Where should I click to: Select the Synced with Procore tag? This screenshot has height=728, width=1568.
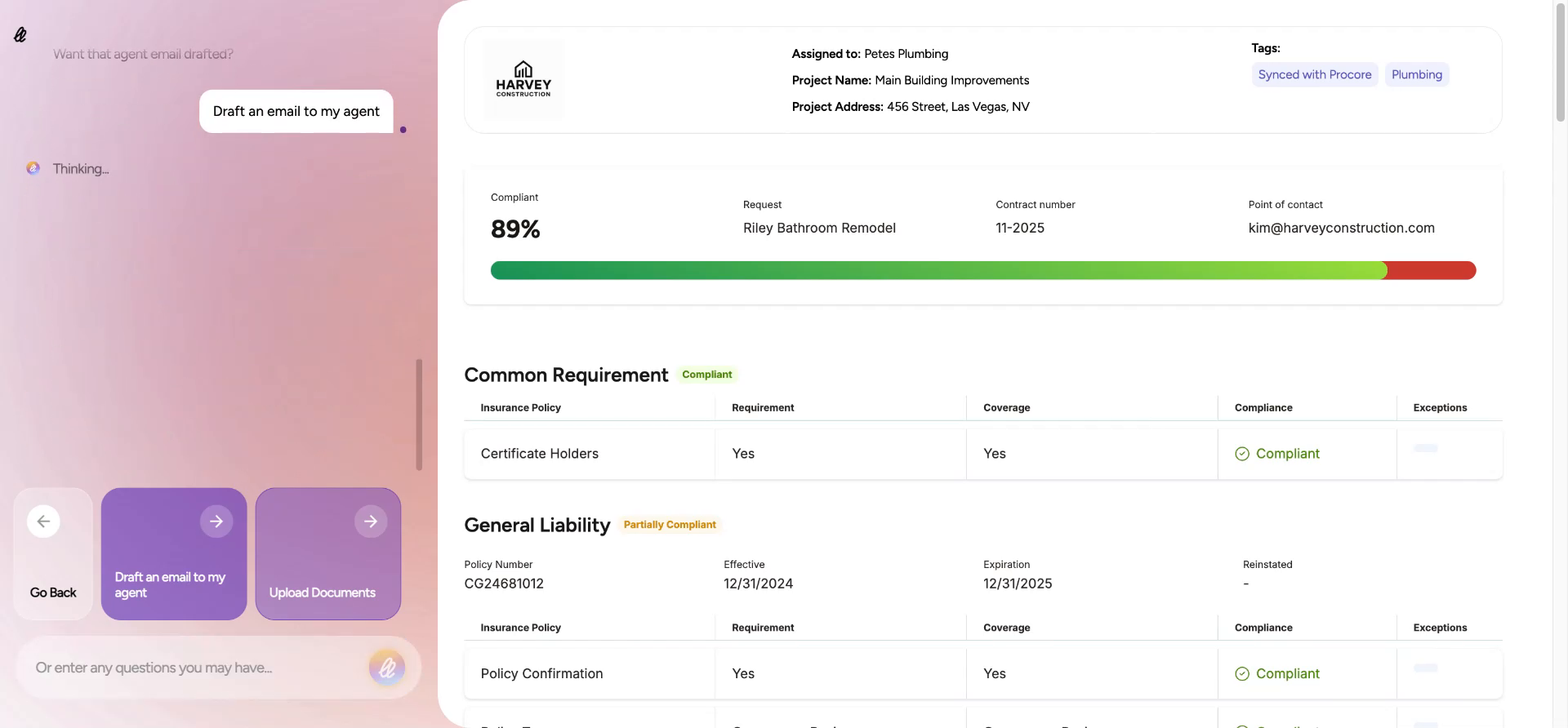pos(1314,74)
